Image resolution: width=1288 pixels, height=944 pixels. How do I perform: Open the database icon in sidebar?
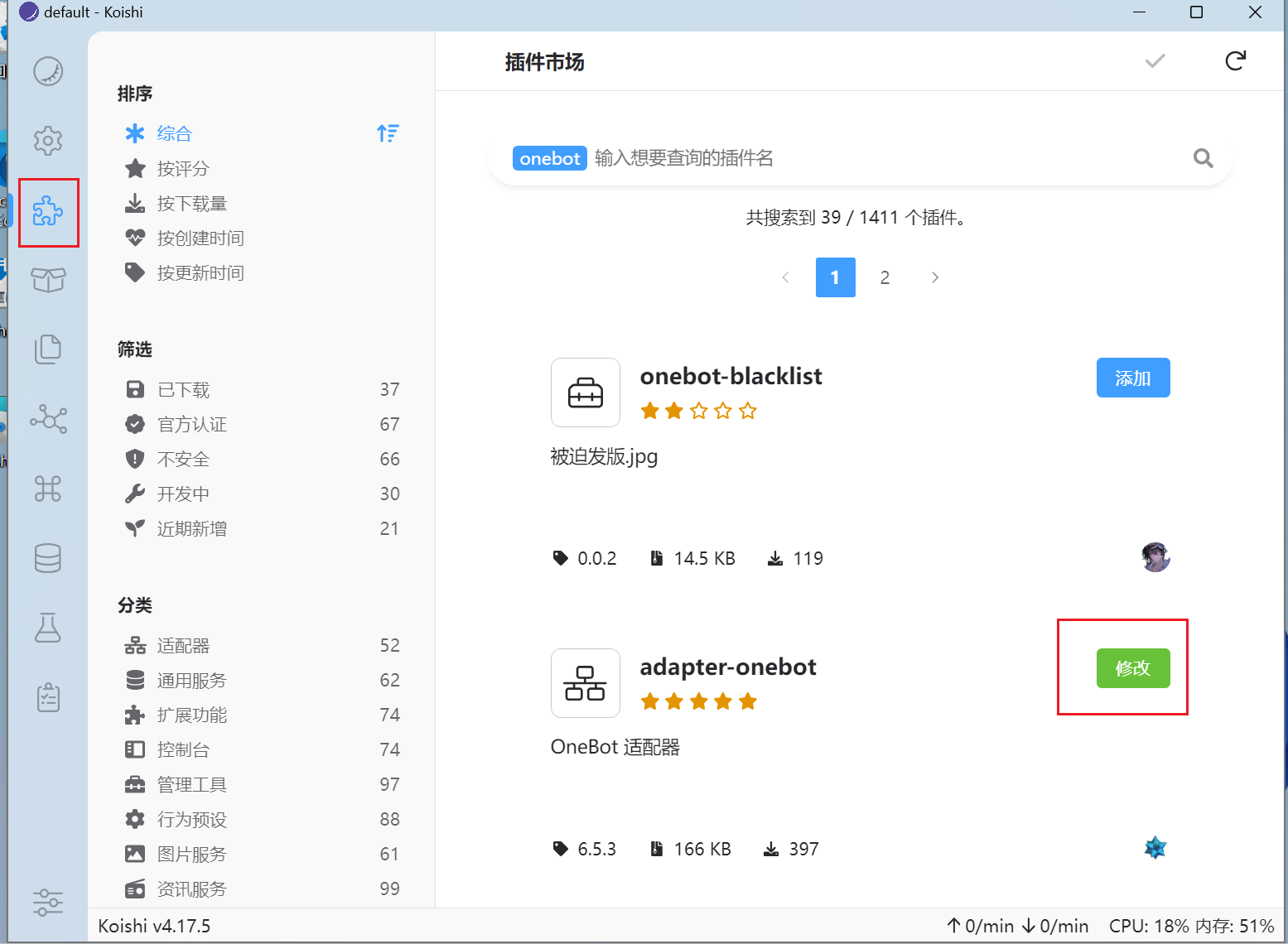click(x=48, y=558)
